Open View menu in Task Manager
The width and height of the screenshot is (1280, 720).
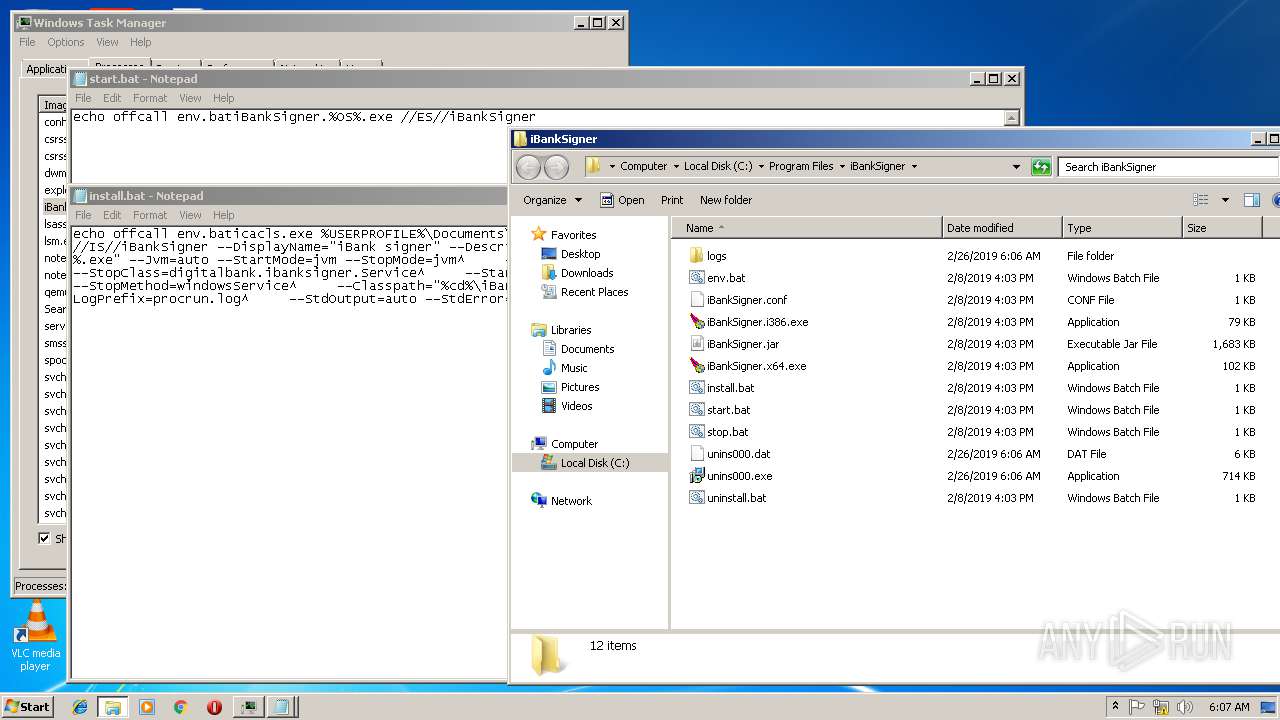coord(107,42)
